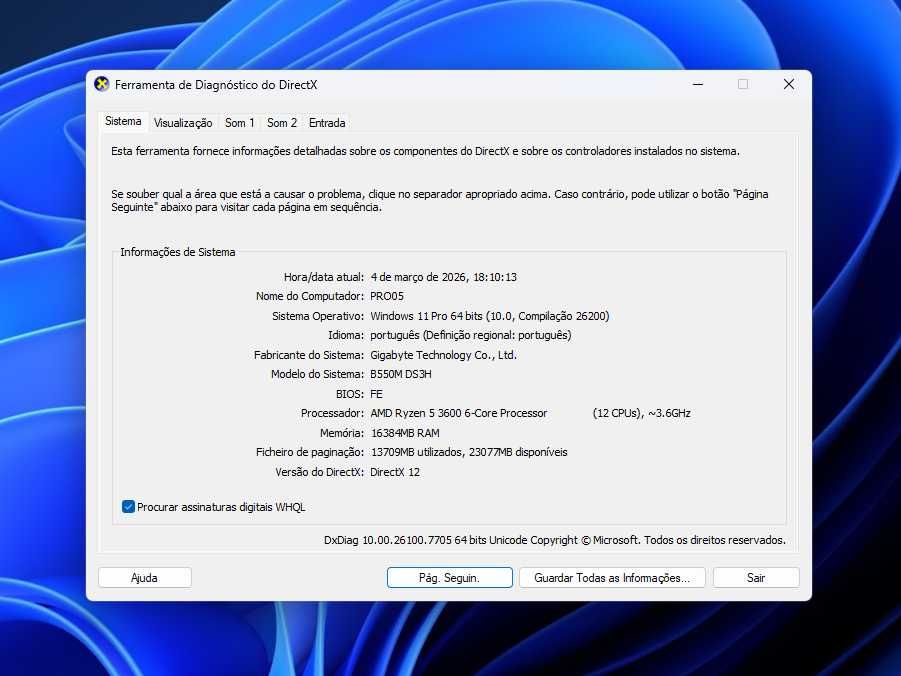The height and width of the screenshot is (676, 901).
Task: Go to next page with Pág. Seguin.
Action: tap(449, 578)
